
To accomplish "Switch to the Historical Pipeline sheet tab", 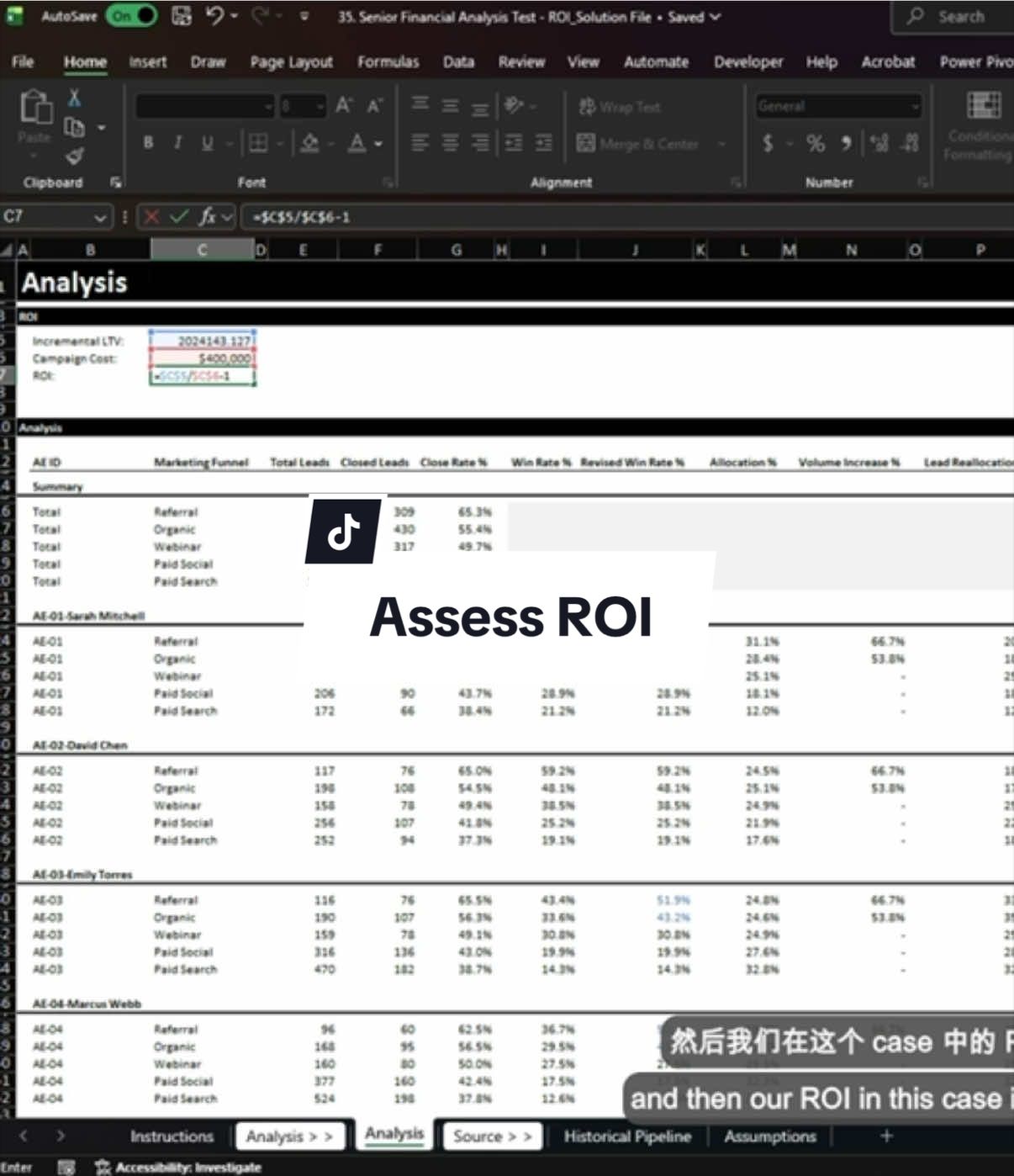I will (x=627, y=1136).
